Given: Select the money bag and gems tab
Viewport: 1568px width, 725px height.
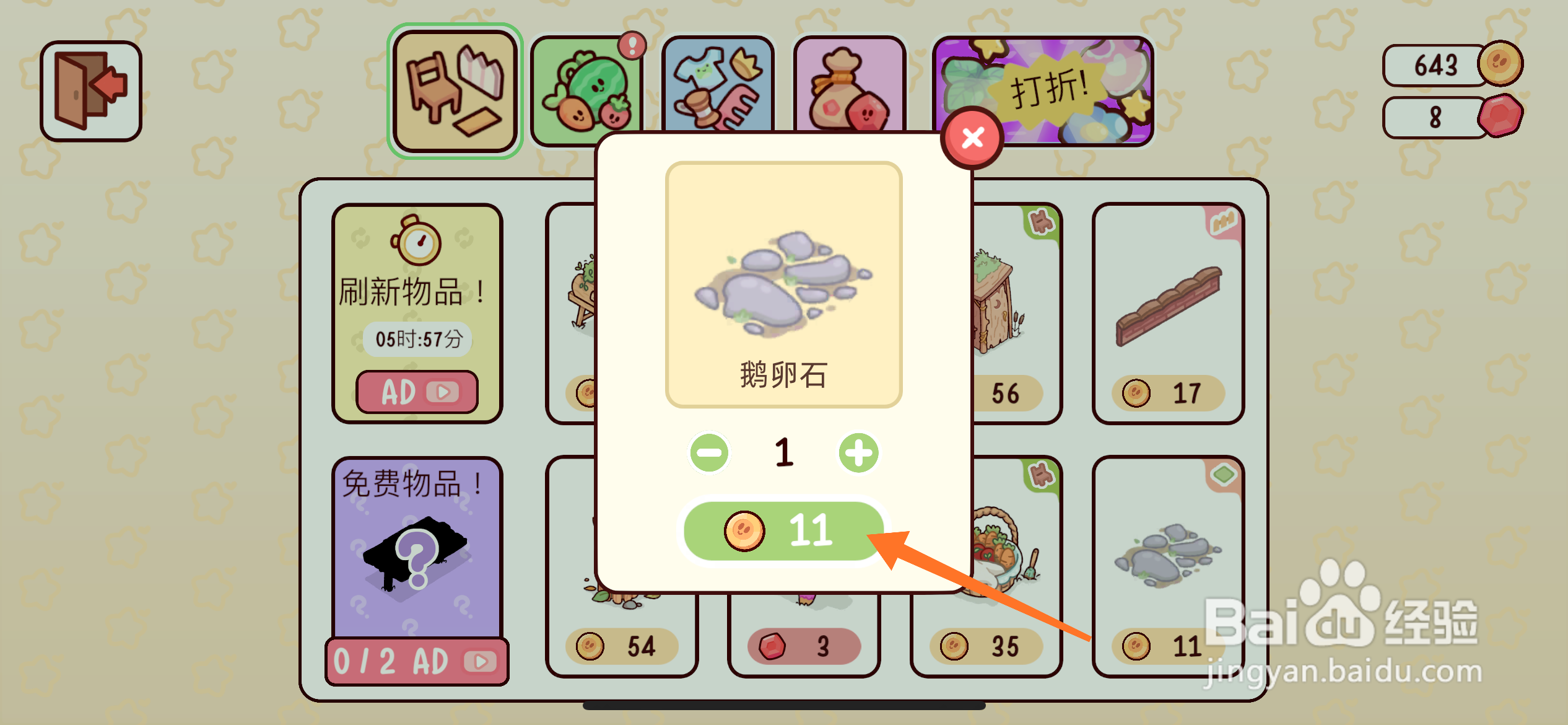Looking at the screenshot, I should click(849, 84).
